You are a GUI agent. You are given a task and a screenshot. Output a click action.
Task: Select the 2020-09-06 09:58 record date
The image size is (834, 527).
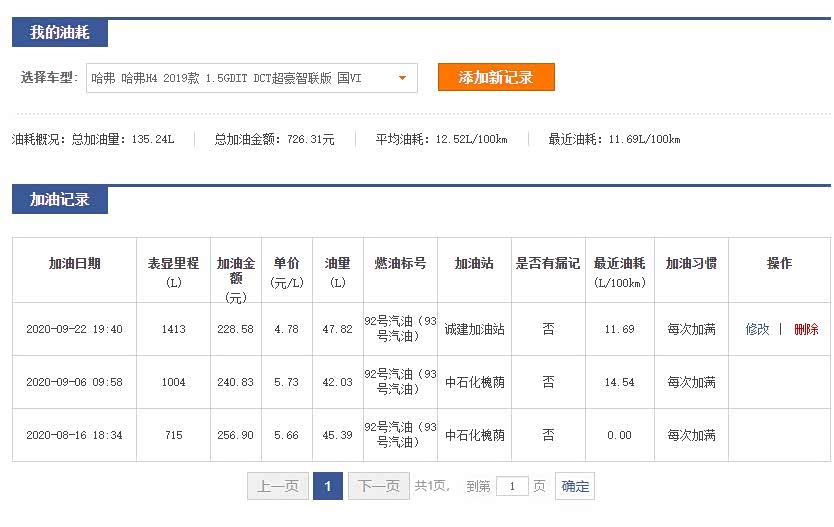(75, 382)
